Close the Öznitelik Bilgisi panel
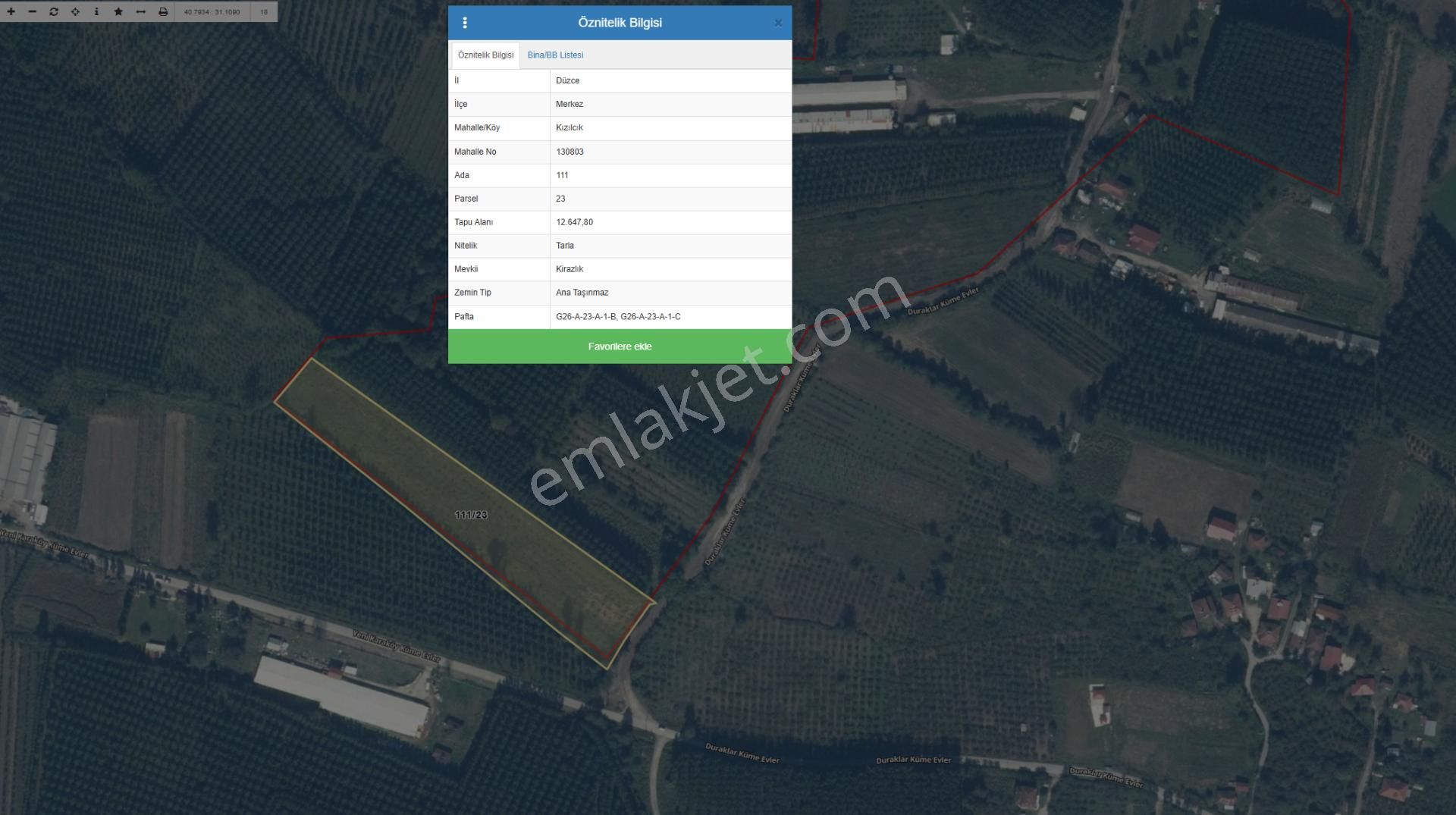 (778, 23)
